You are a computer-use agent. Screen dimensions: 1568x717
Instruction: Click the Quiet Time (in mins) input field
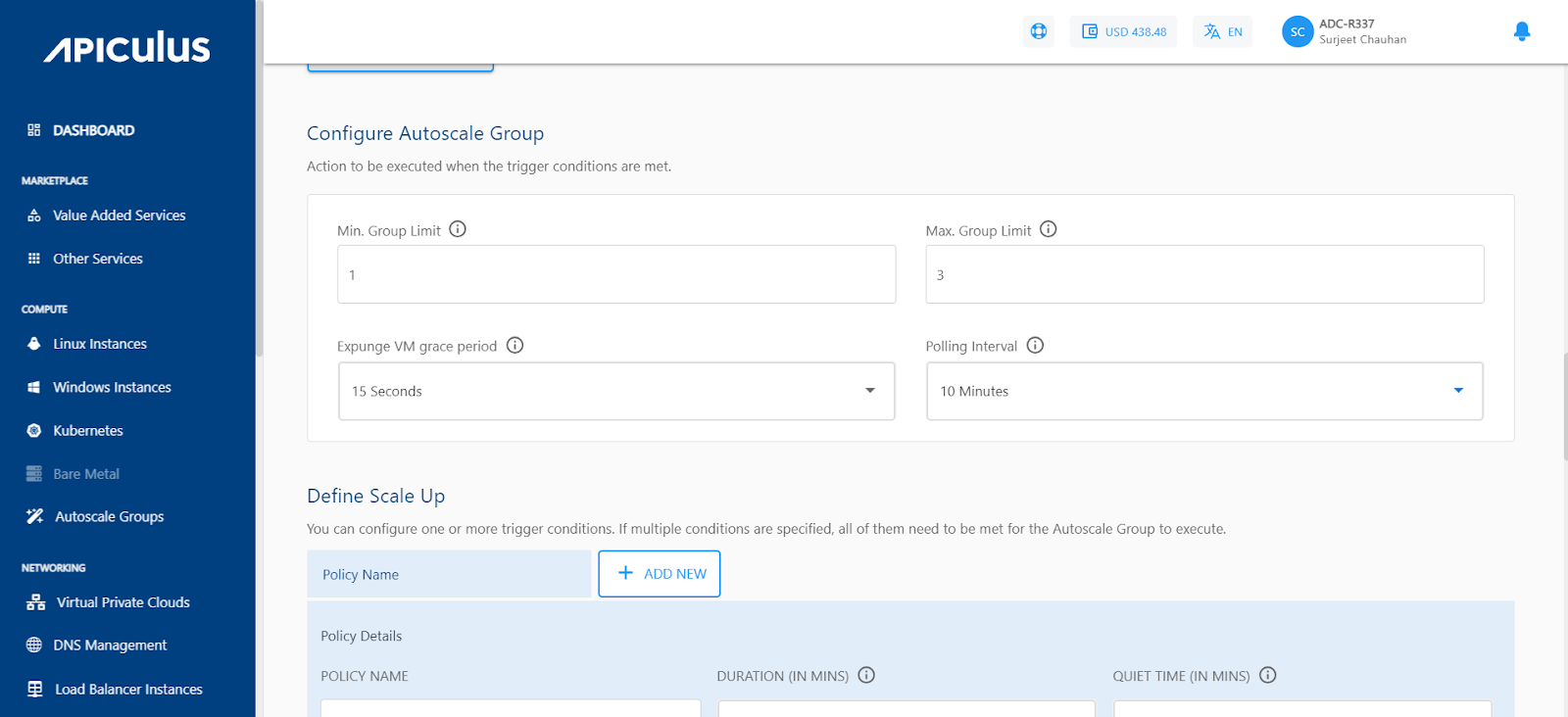(1302, 708)
